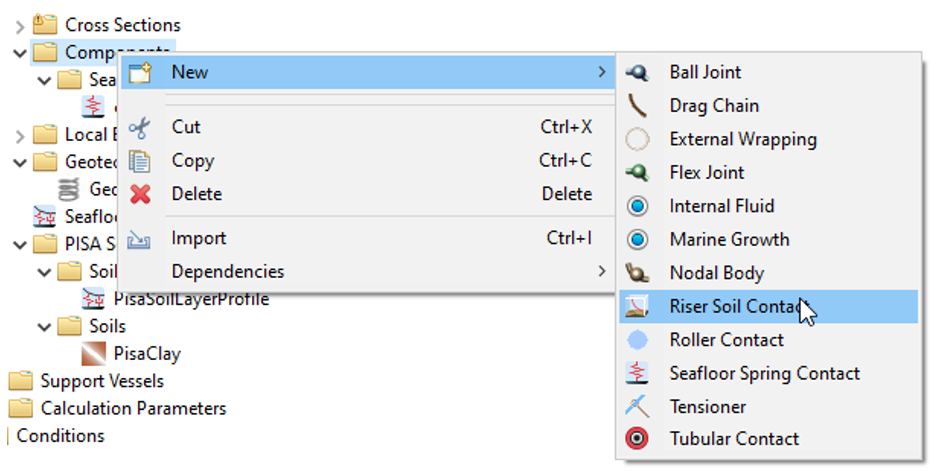Click the Tensioner icon
The height and width of the screenshot is (471, 936).
tap(637, 406)
